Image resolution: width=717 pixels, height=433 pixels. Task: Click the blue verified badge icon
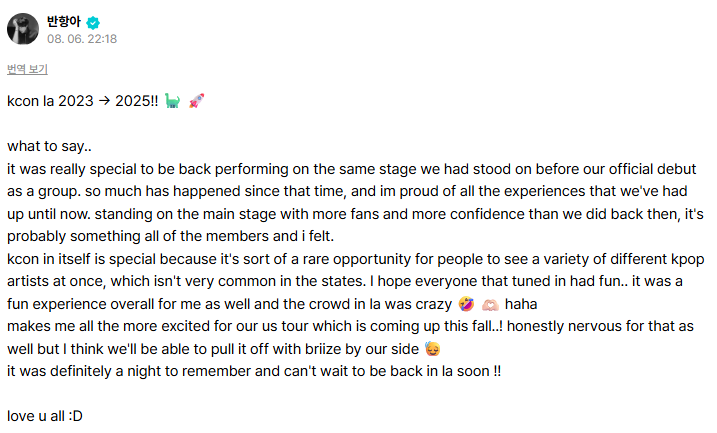point(93,22)
